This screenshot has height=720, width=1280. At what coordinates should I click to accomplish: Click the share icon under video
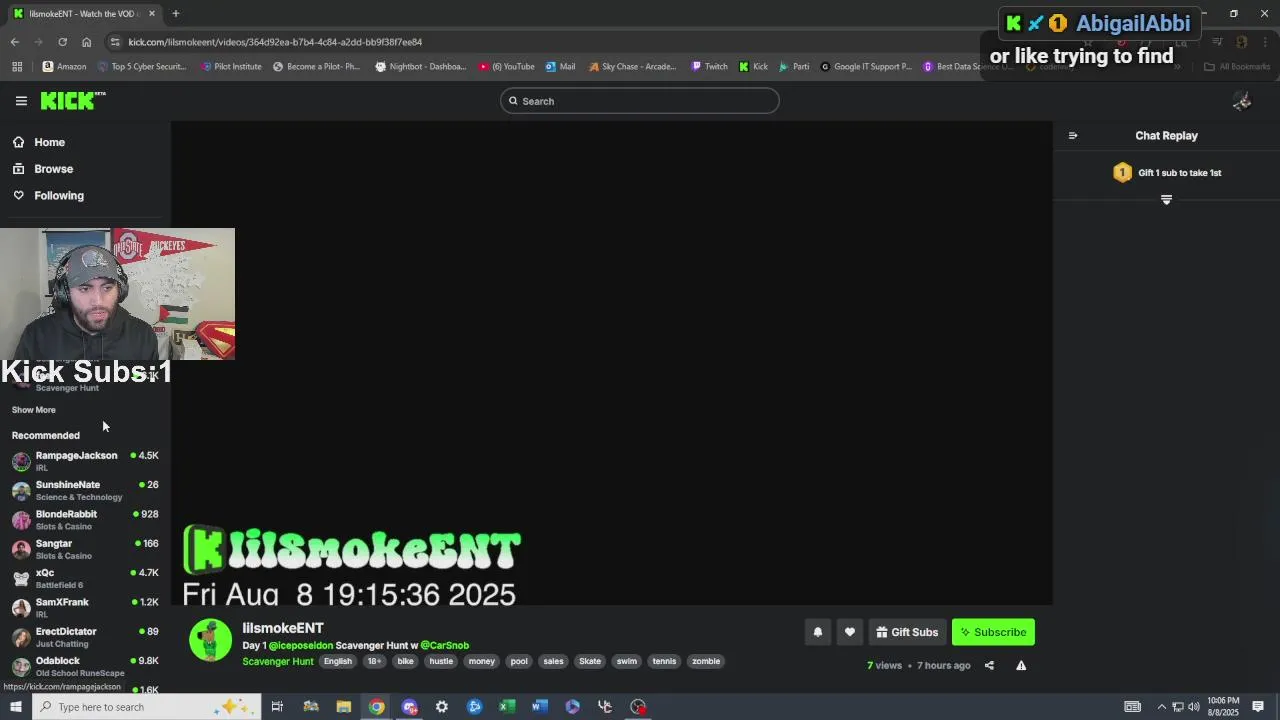pos(989,665)
